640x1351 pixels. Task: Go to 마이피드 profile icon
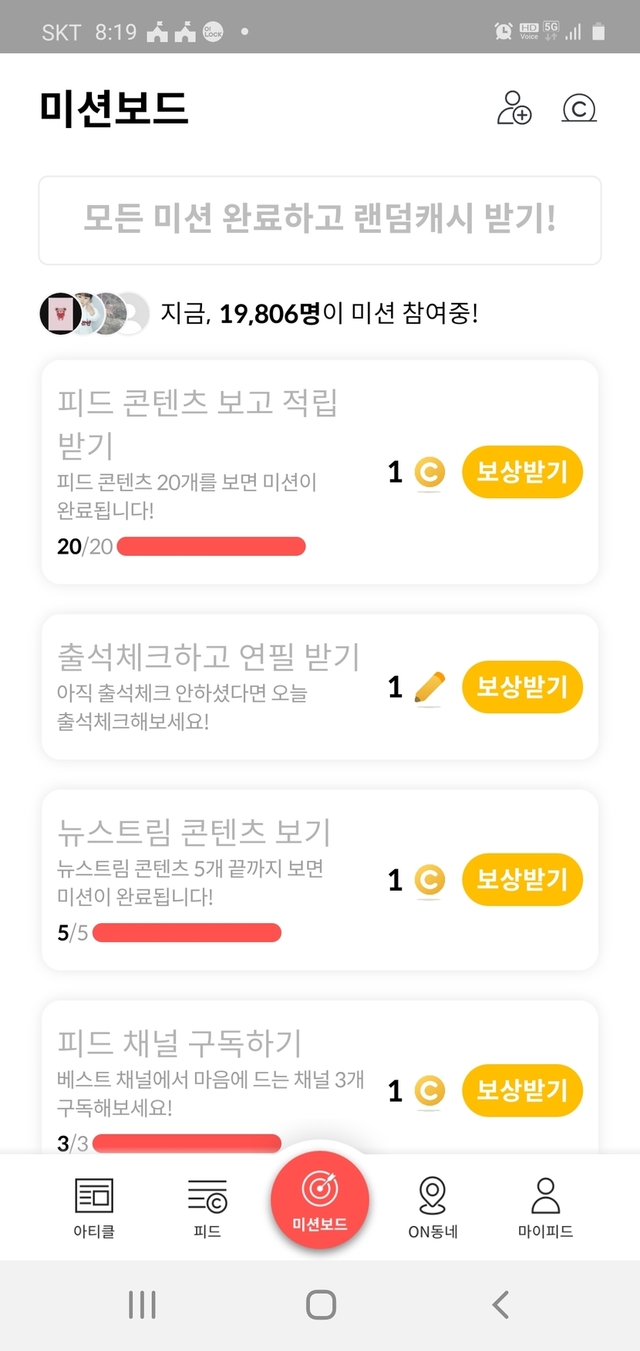coord(545,1207)
